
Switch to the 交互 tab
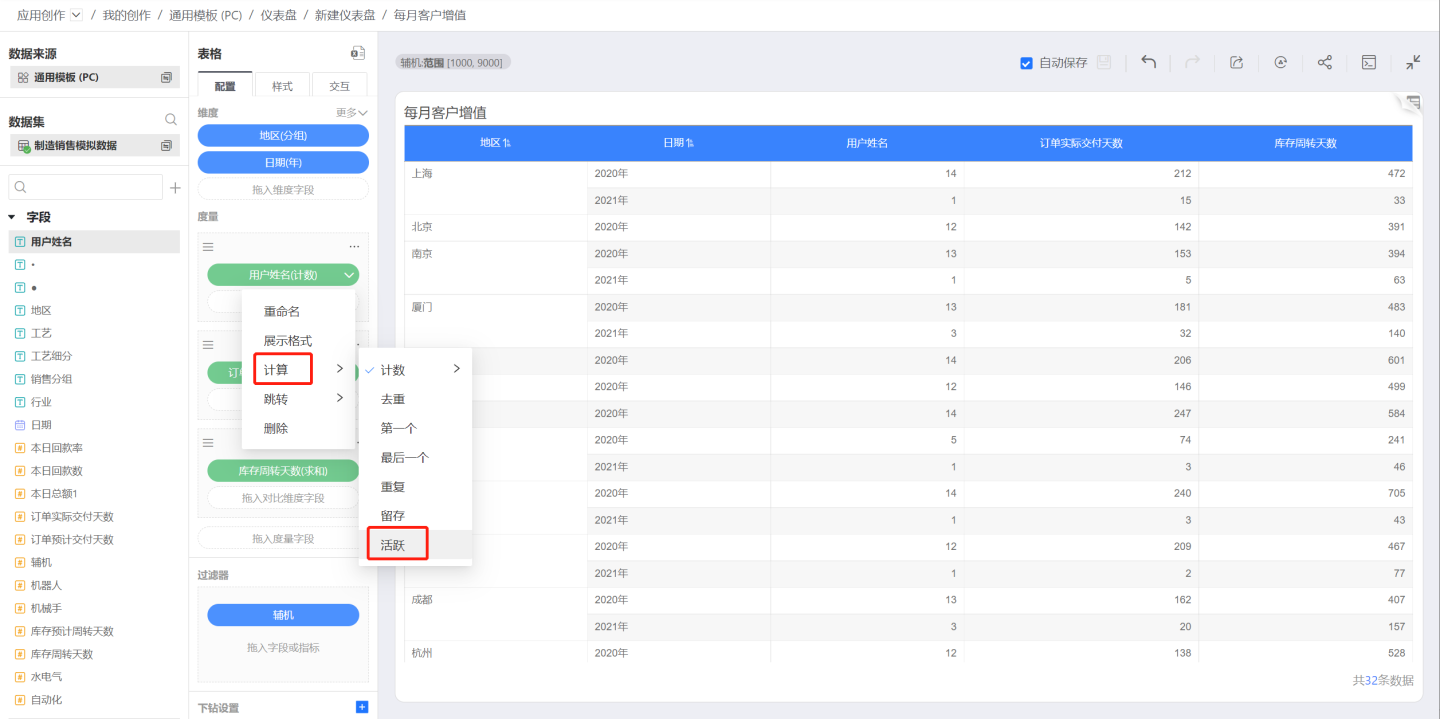click(x=340, y=86)
